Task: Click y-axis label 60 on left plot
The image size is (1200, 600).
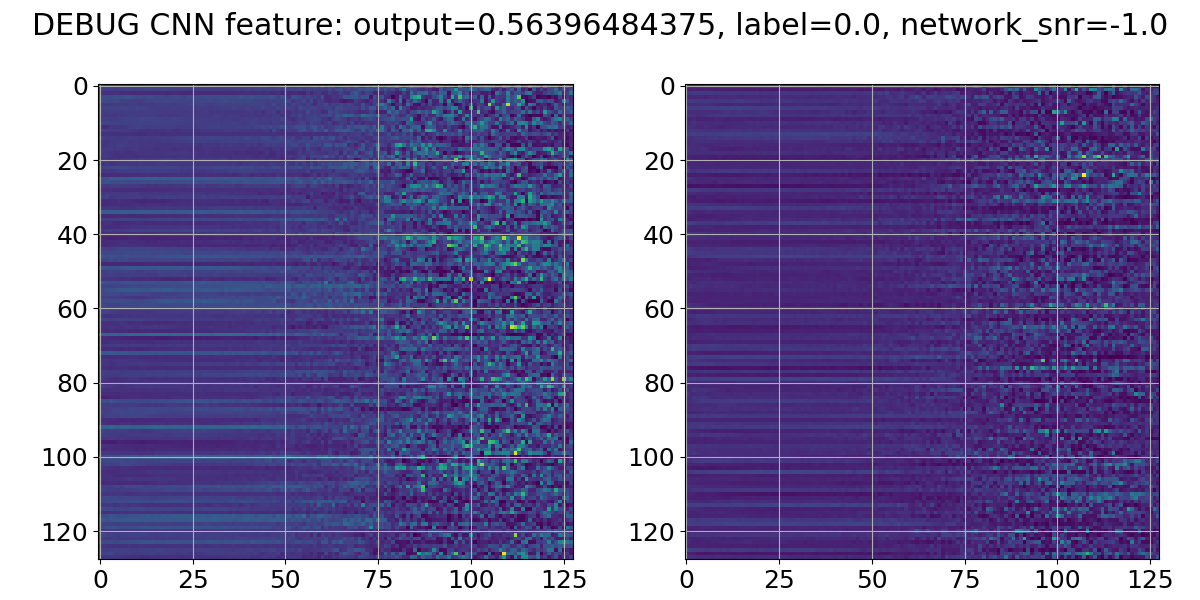Action: pyautogui.click(x=74, y=309)
